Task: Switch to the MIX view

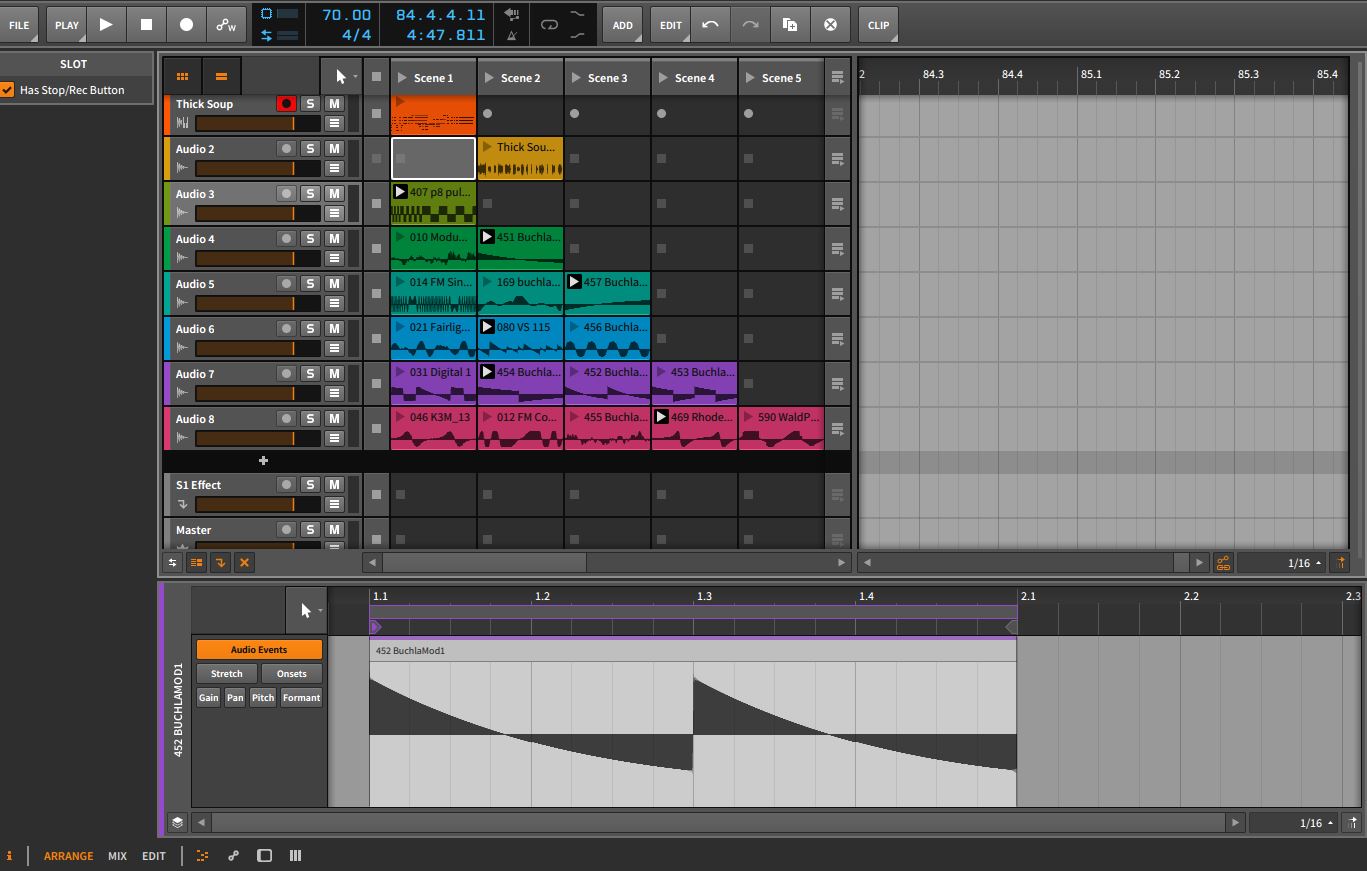Action: (x=117, y=856)
